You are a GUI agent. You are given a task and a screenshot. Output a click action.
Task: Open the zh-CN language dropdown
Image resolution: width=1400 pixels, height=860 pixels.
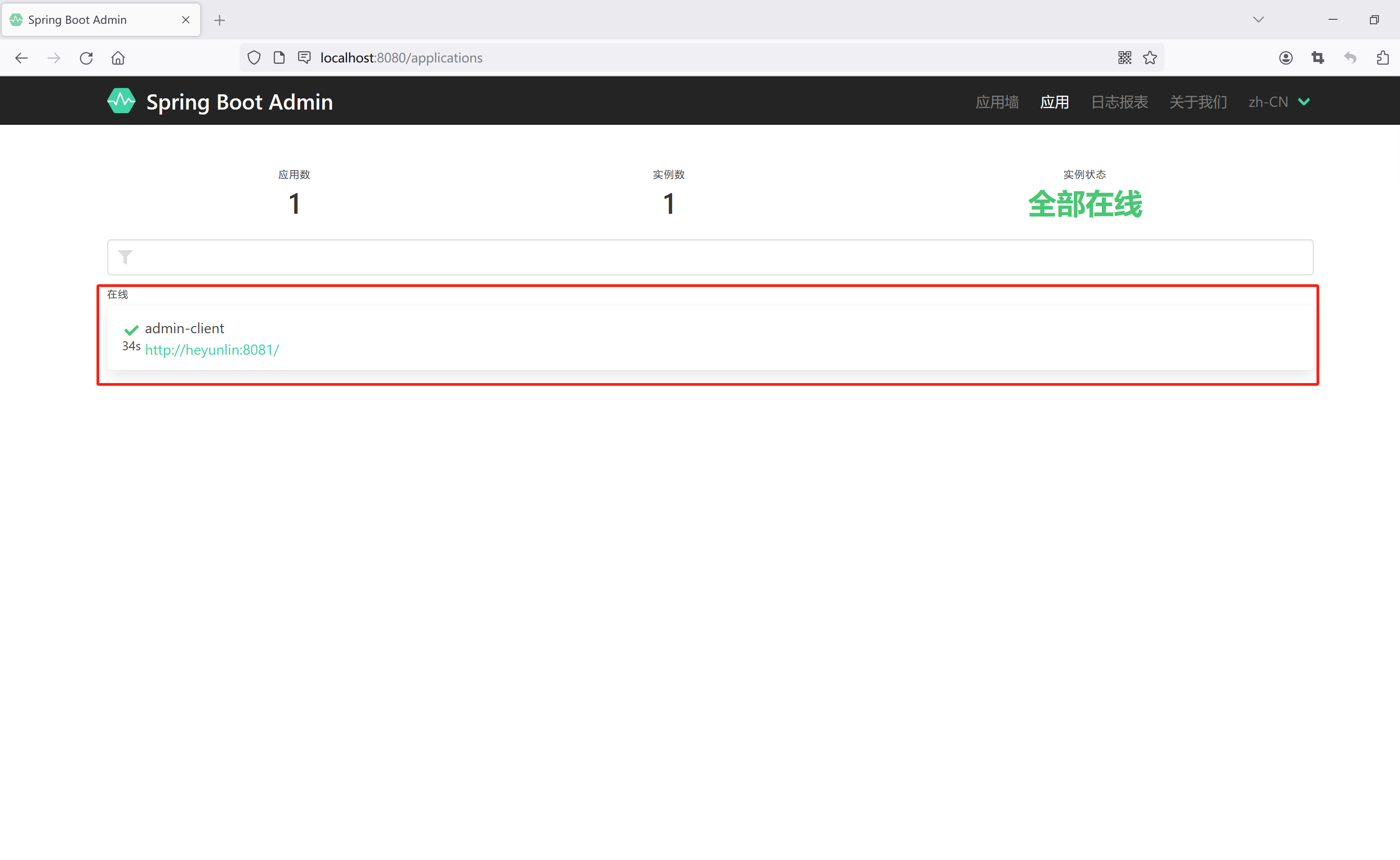tap(1278, 101)
